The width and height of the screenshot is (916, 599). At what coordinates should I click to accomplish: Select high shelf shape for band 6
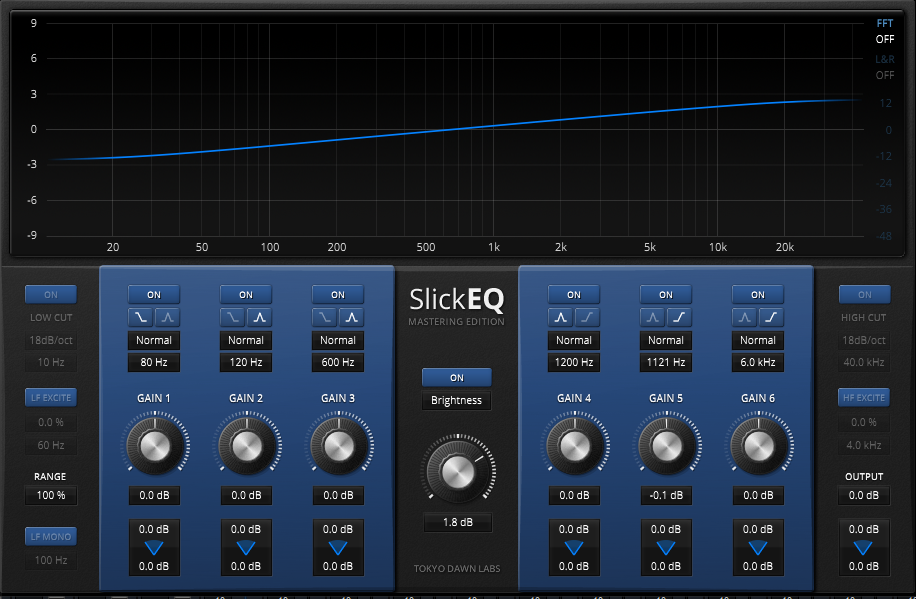772,317
